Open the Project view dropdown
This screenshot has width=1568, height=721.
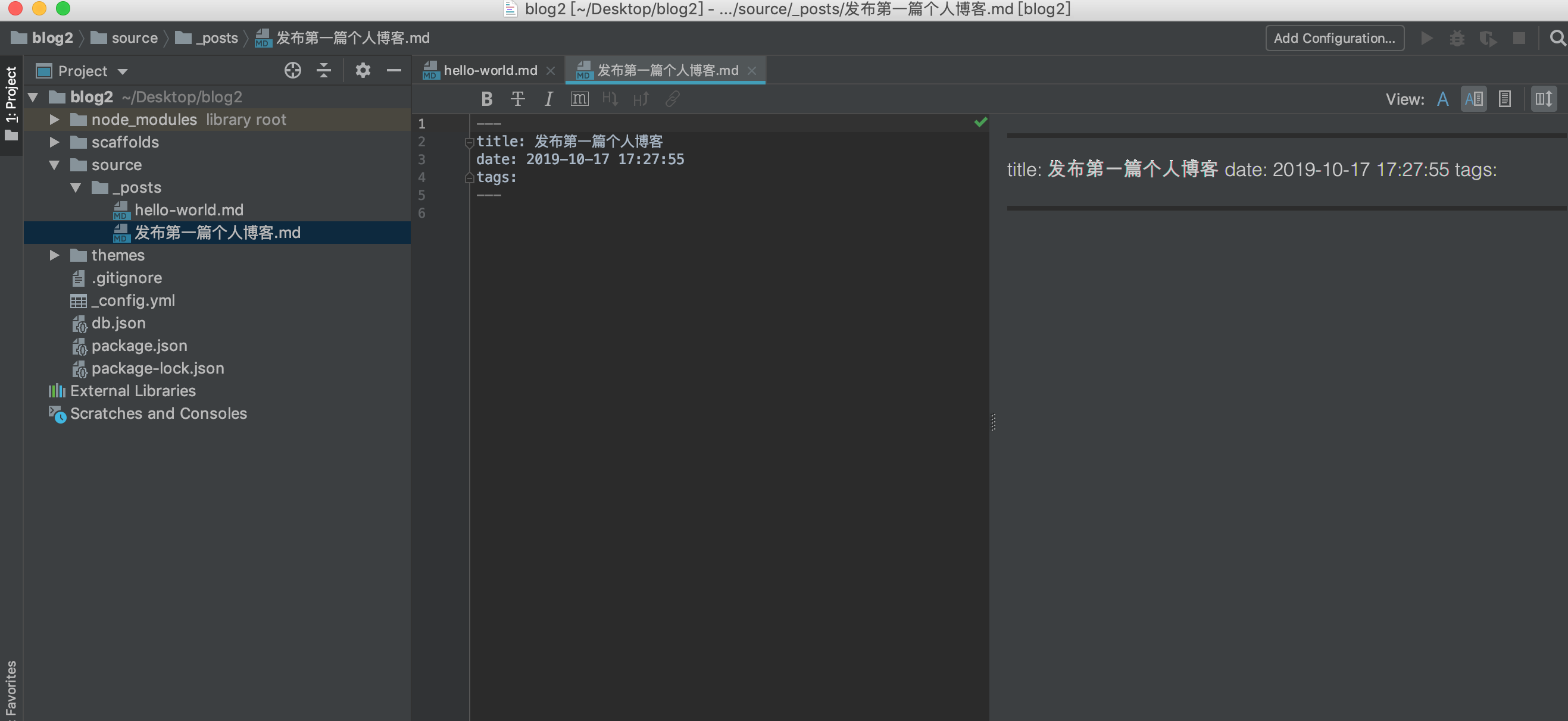[82, 71]
